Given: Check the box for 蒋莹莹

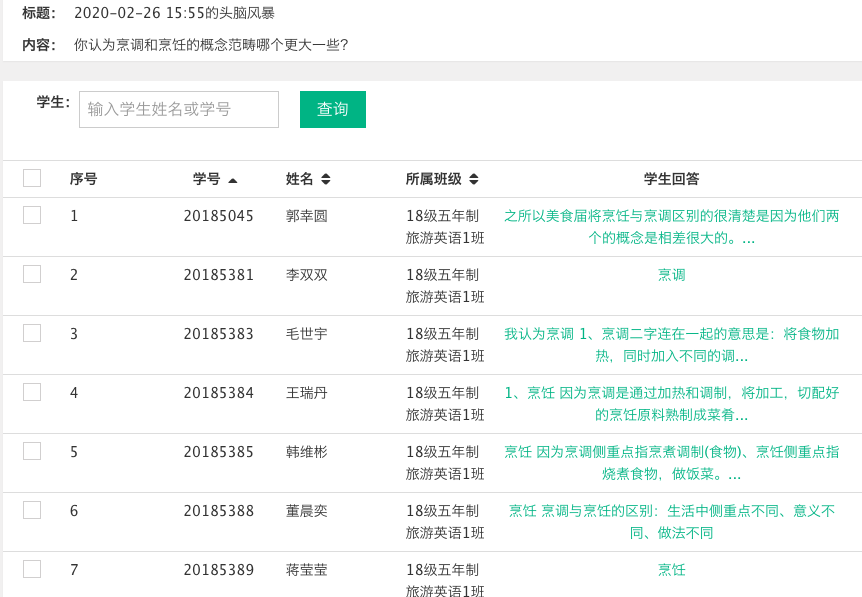Looking at the screenshot, I should coord(32,569).
